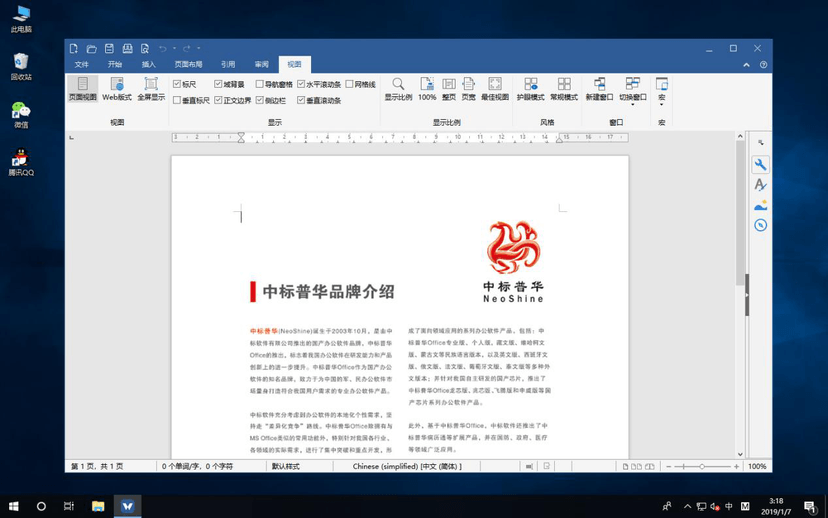Expand the 宏 macro dropdown

[662, 105]
